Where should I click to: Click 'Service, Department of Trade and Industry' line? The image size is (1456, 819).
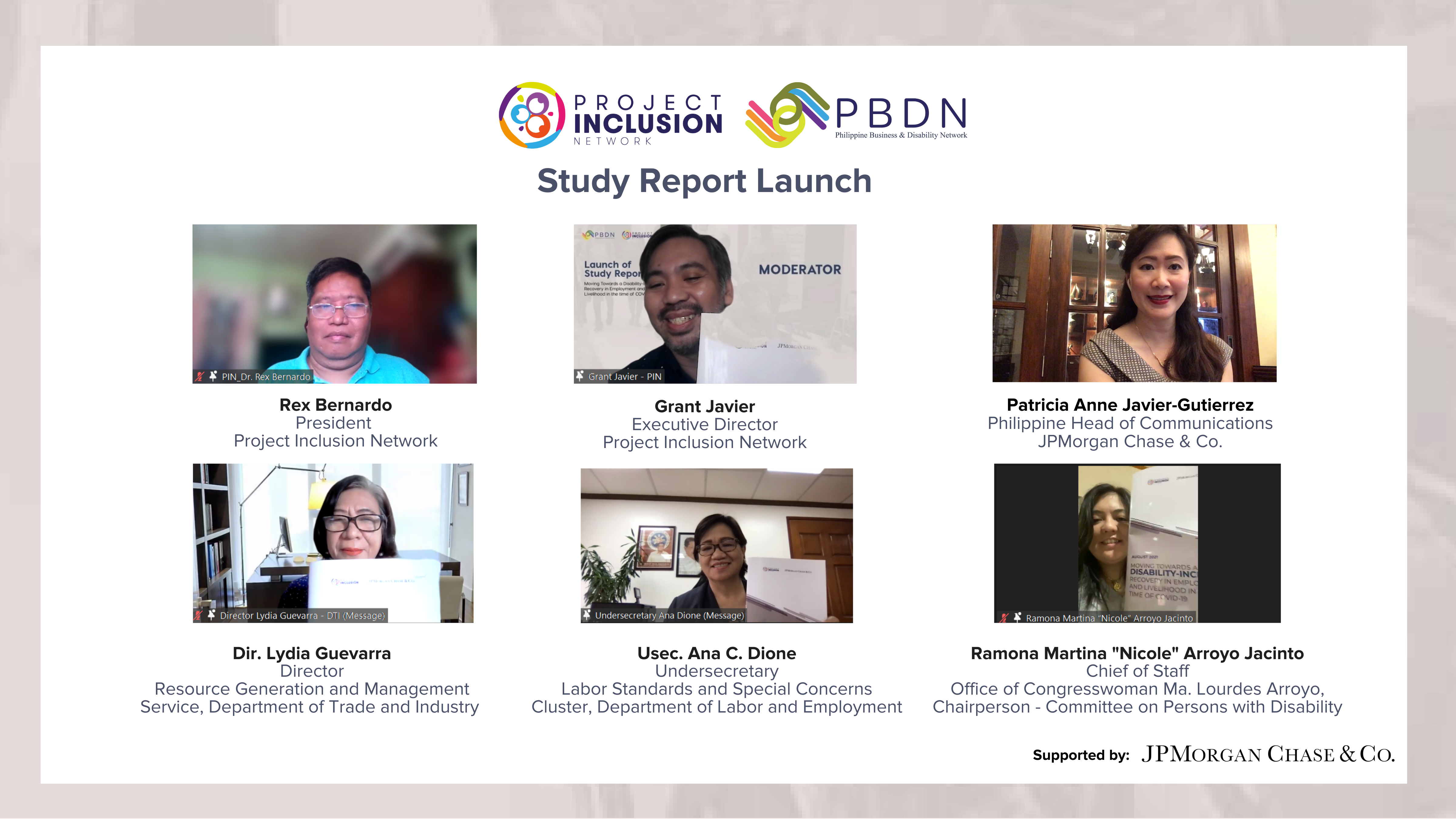tap(310, 707)
